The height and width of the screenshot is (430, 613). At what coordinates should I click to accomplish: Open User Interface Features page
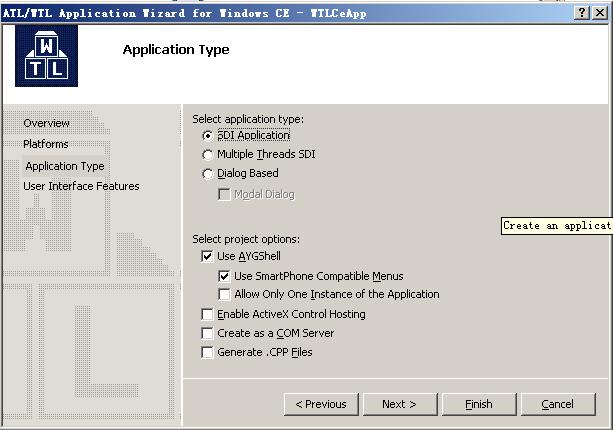[81, 186]
